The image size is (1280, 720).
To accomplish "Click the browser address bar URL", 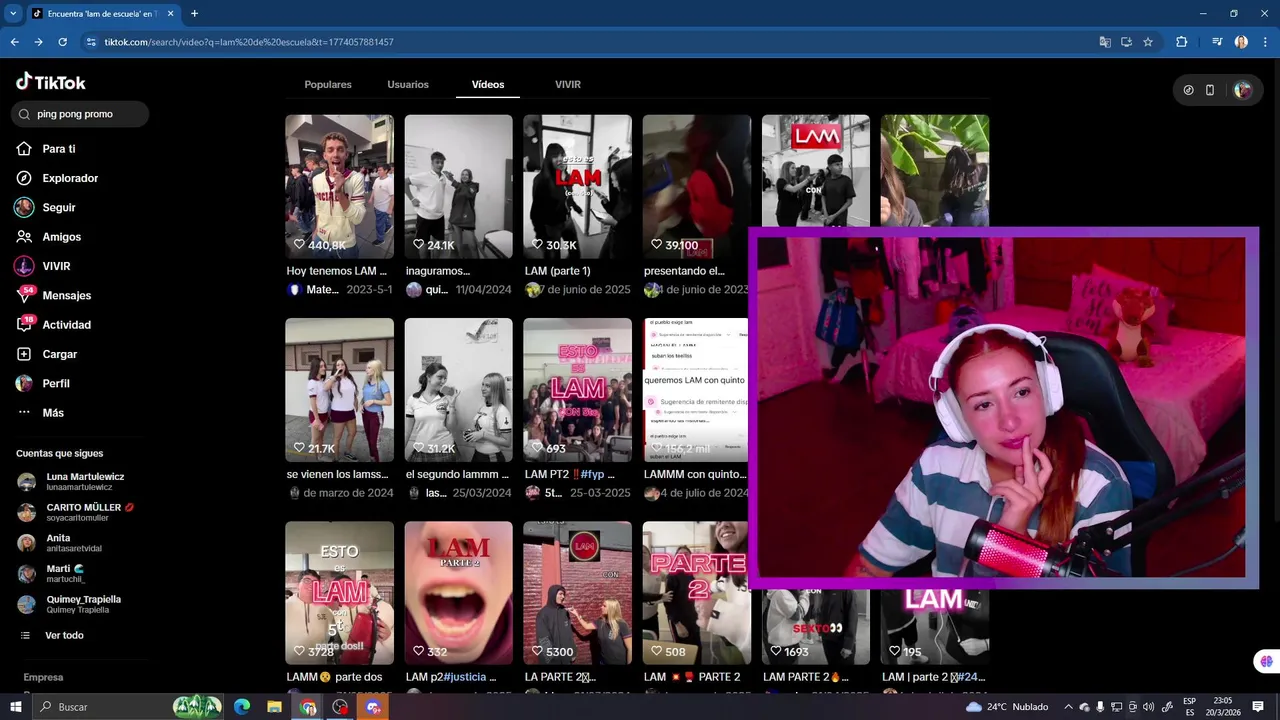I will (249, 42).
